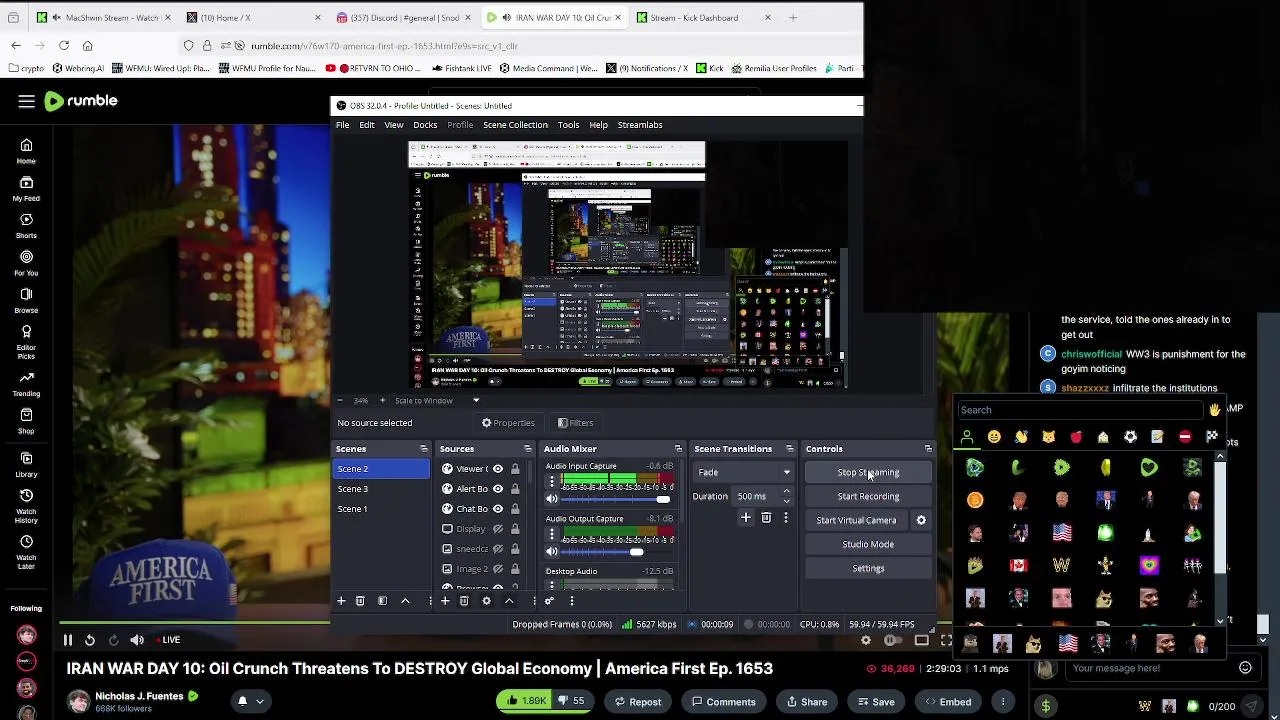Show the sneedcast source
Screen dimensions: 1280x720
click(497, 549)
